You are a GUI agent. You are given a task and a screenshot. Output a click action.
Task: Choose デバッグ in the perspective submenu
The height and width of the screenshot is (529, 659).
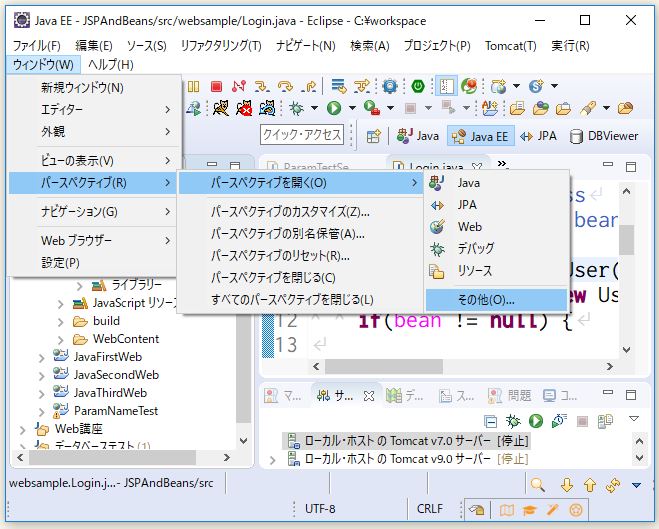click(497, 249)
